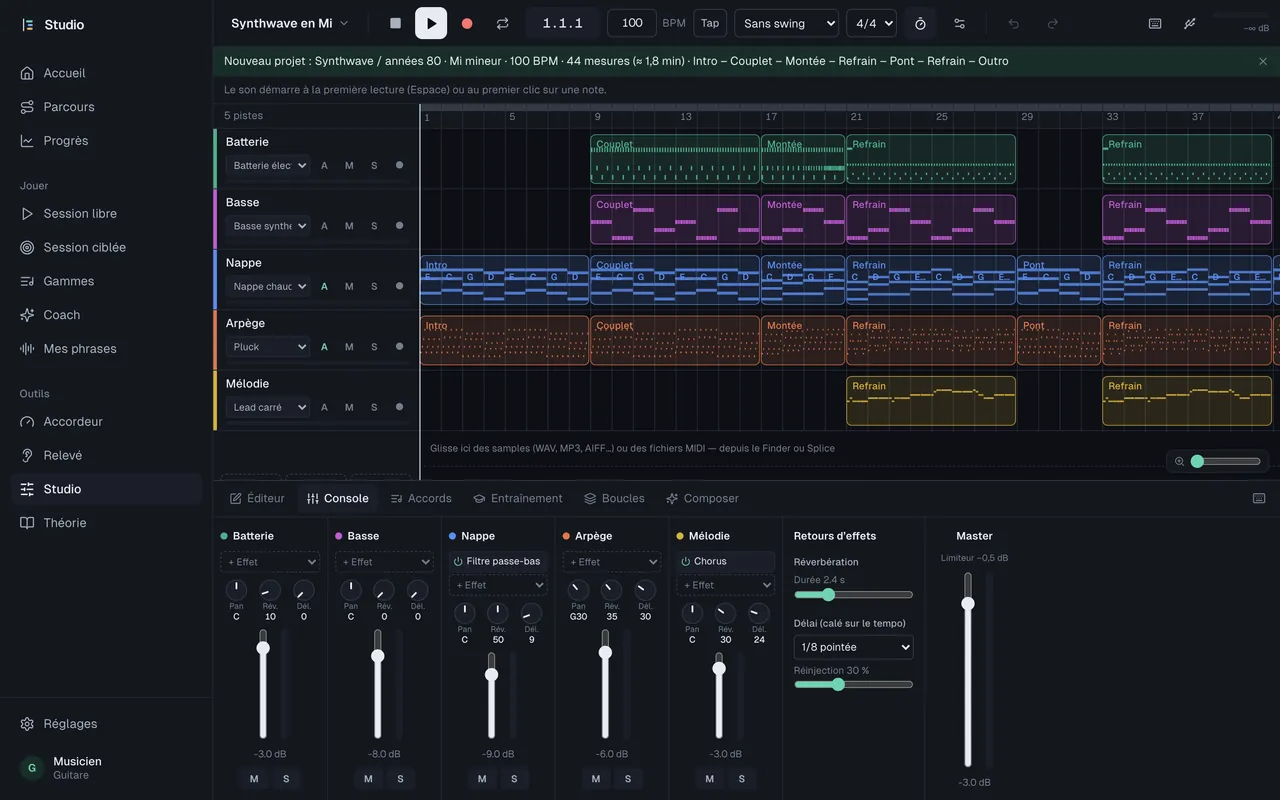Open Réglages in the sidebar
Viewport: 1280px width, 800px height.
[106, 724]
